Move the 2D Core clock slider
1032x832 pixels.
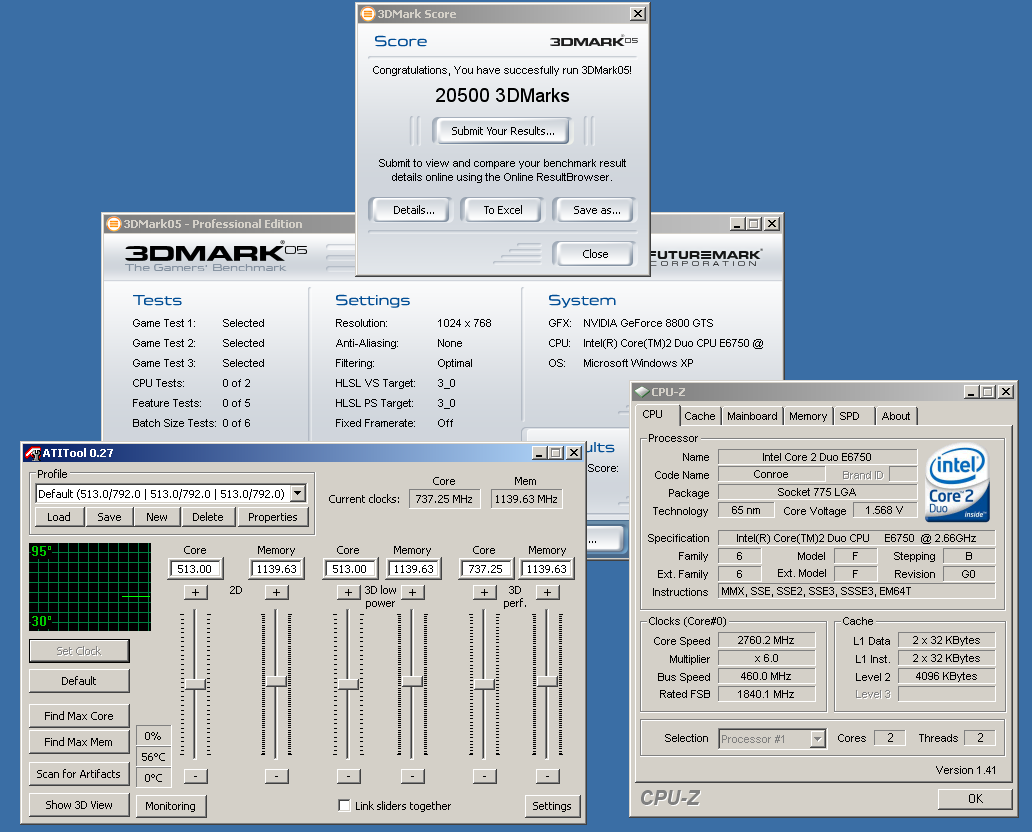tap(195, 684)
